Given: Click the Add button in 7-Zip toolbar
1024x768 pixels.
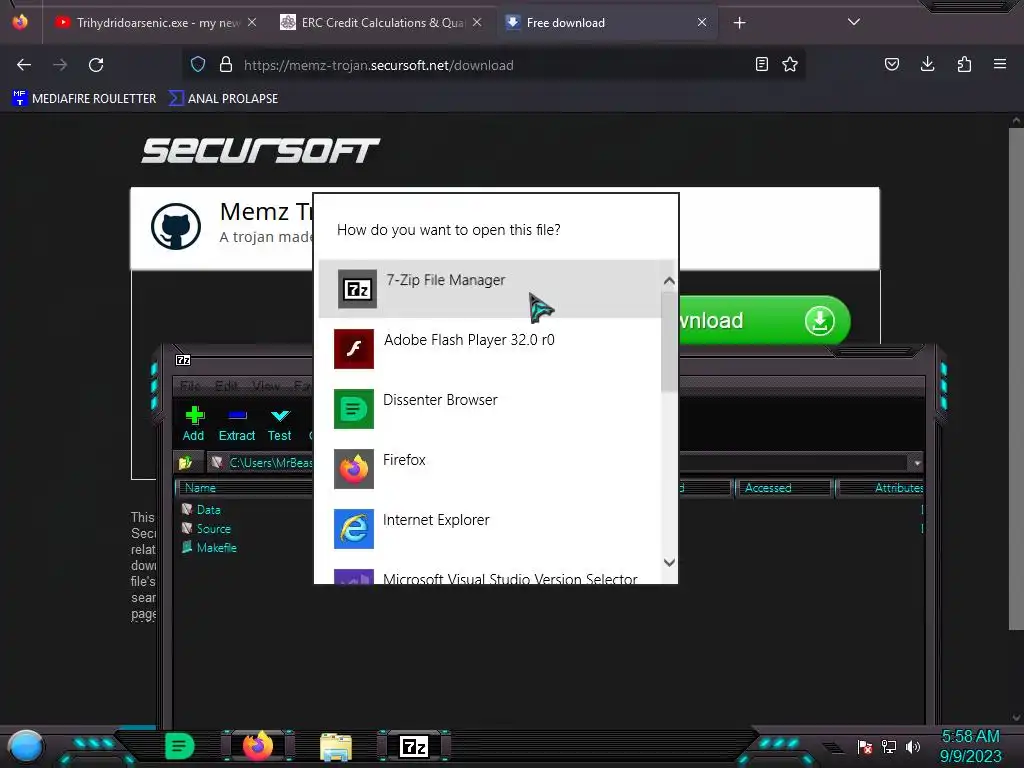Looking at the screenshot, I should coord(193,424).
